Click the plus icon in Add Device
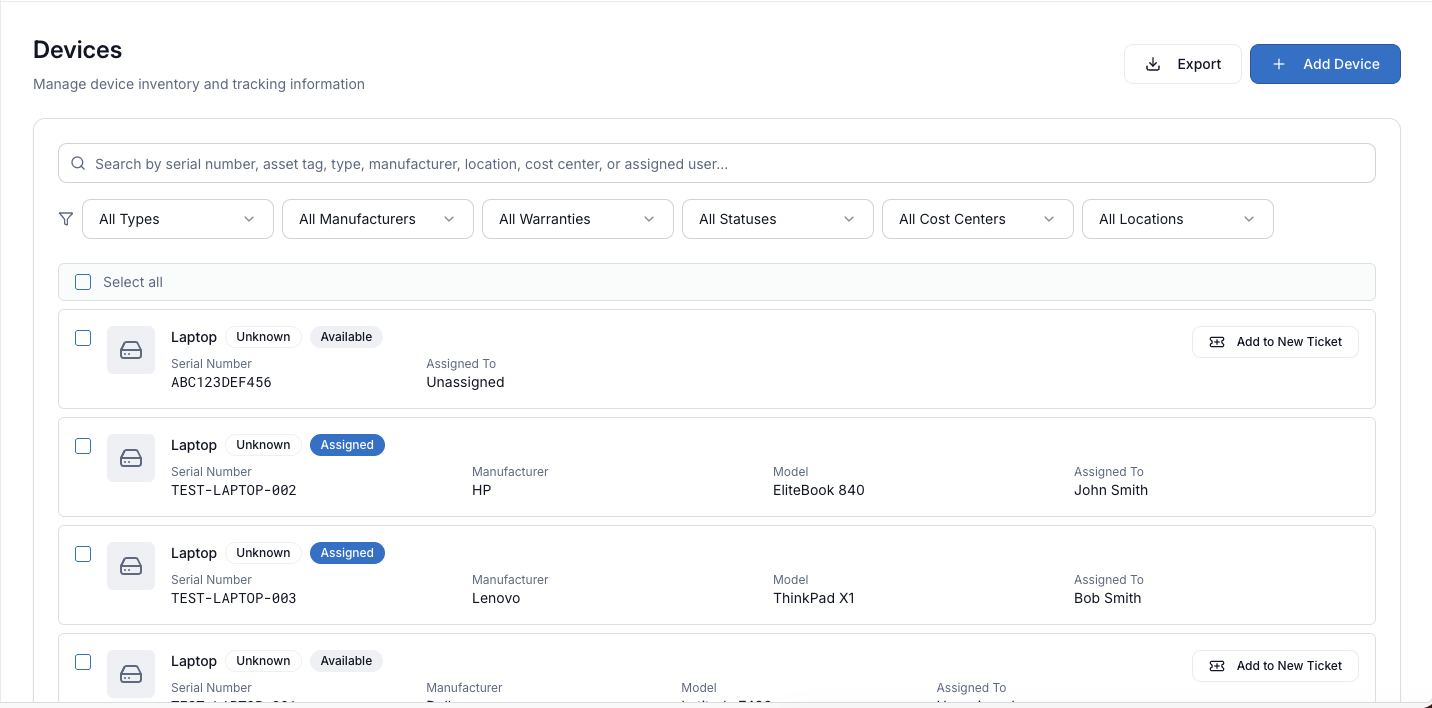Viewport: 1432px width, 708px height. 1279,64
